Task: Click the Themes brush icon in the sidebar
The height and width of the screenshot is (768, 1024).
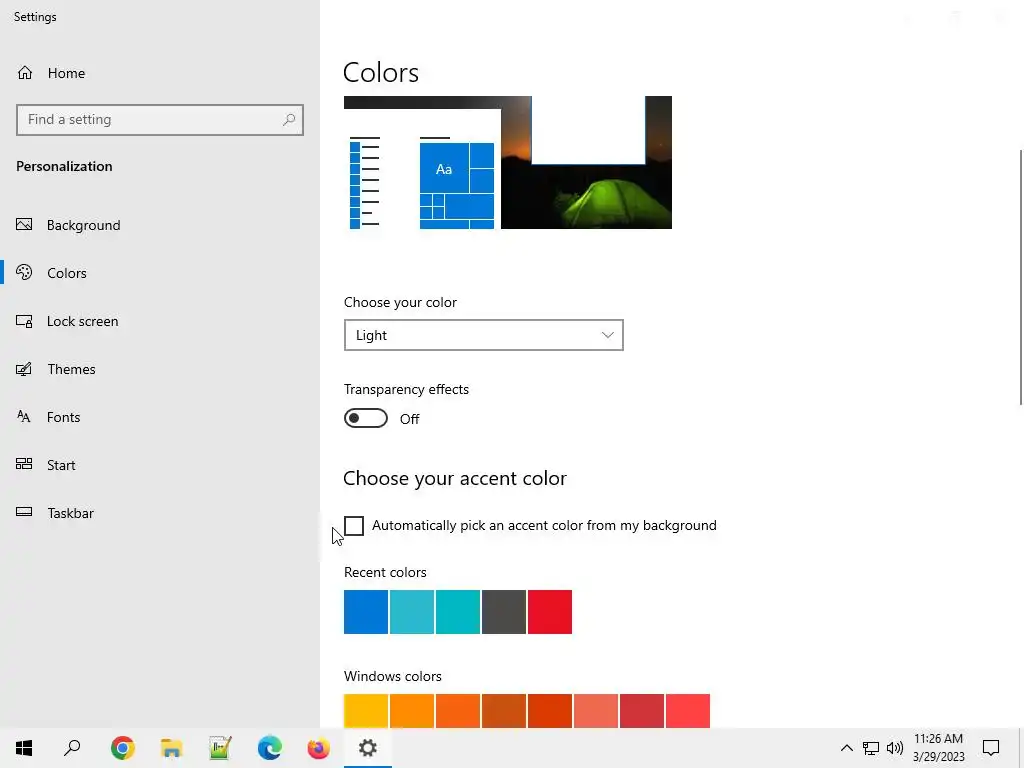Action: point(24,369)
